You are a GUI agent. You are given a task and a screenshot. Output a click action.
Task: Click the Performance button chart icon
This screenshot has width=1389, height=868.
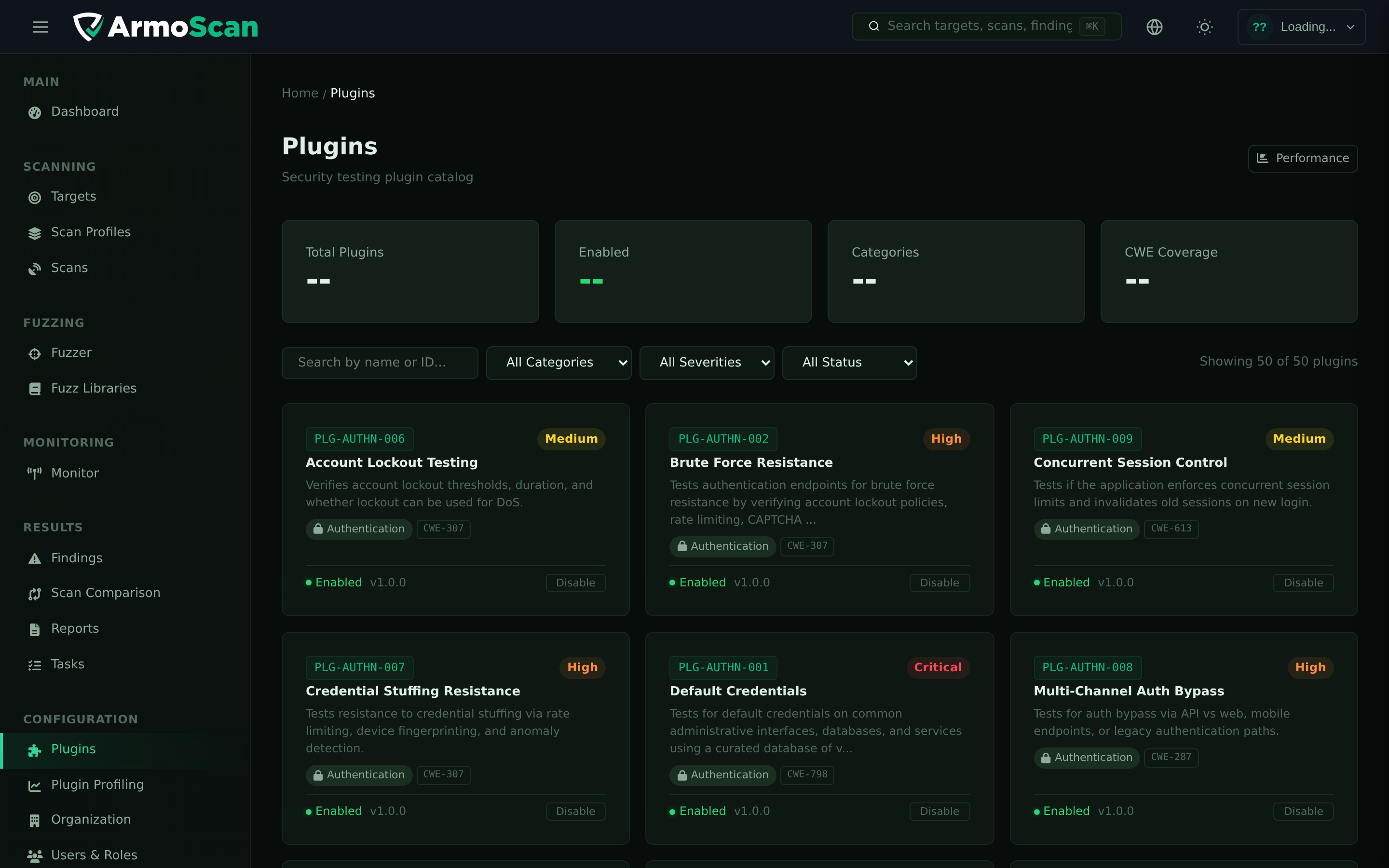coord(1262,158)
